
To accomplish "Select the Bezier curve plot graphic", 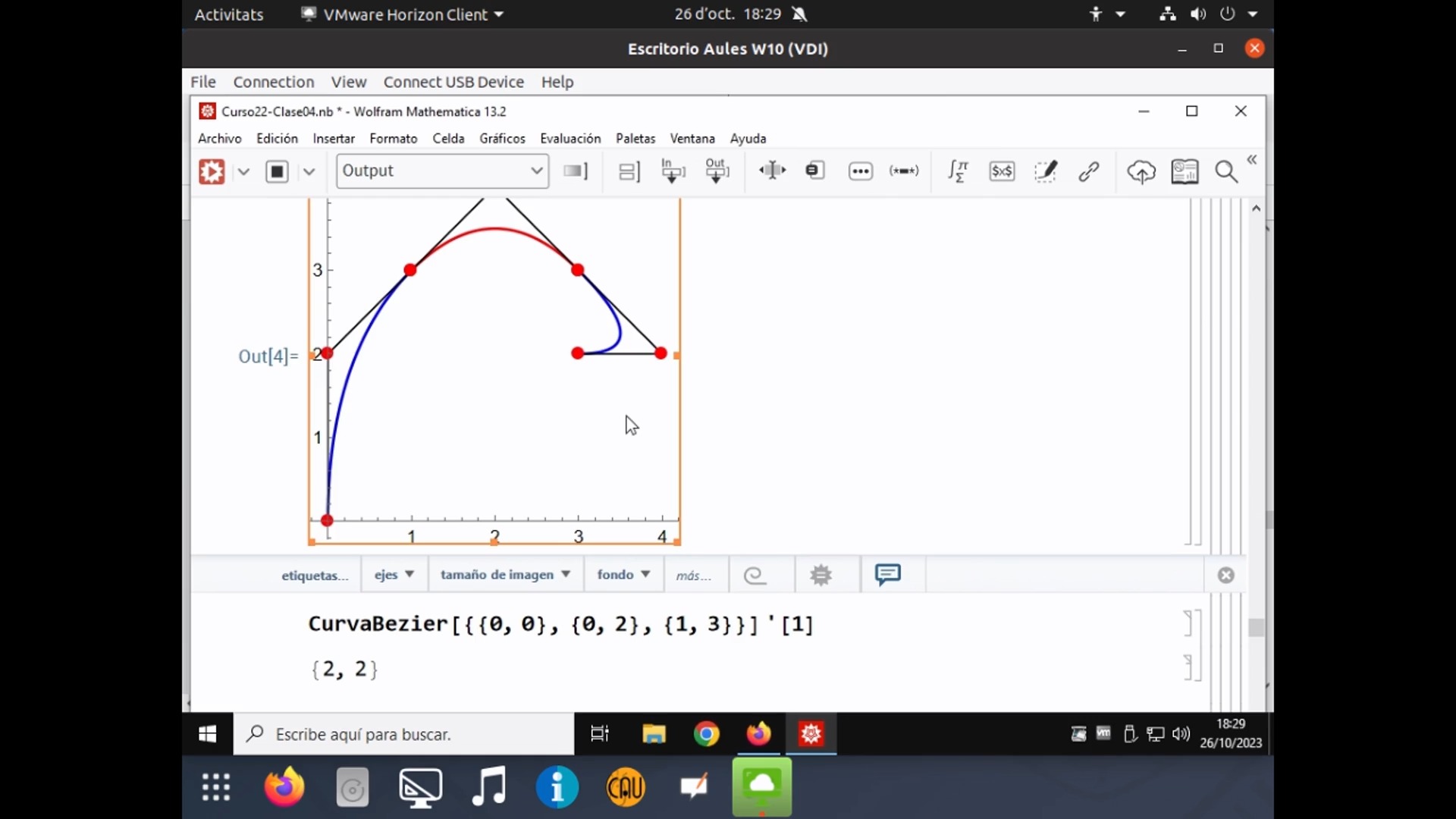I will pyautogui.click(x=494, y=372).
